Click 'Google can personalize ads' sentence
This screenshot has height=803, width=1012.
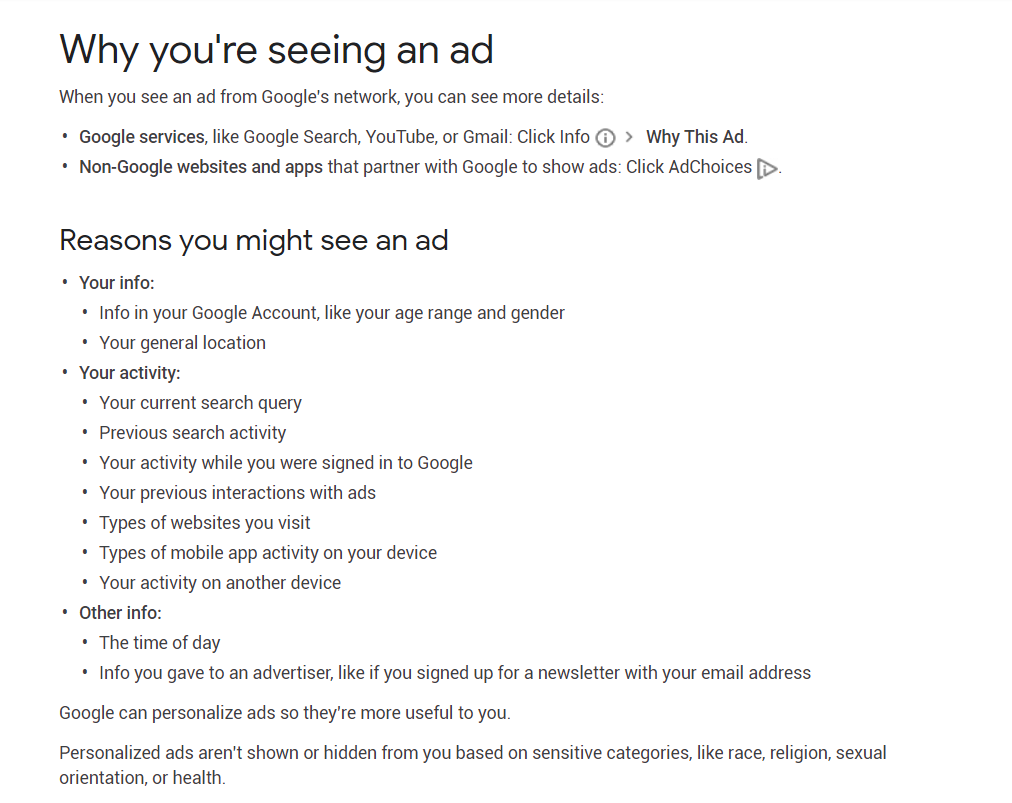[x=285, y=713]
